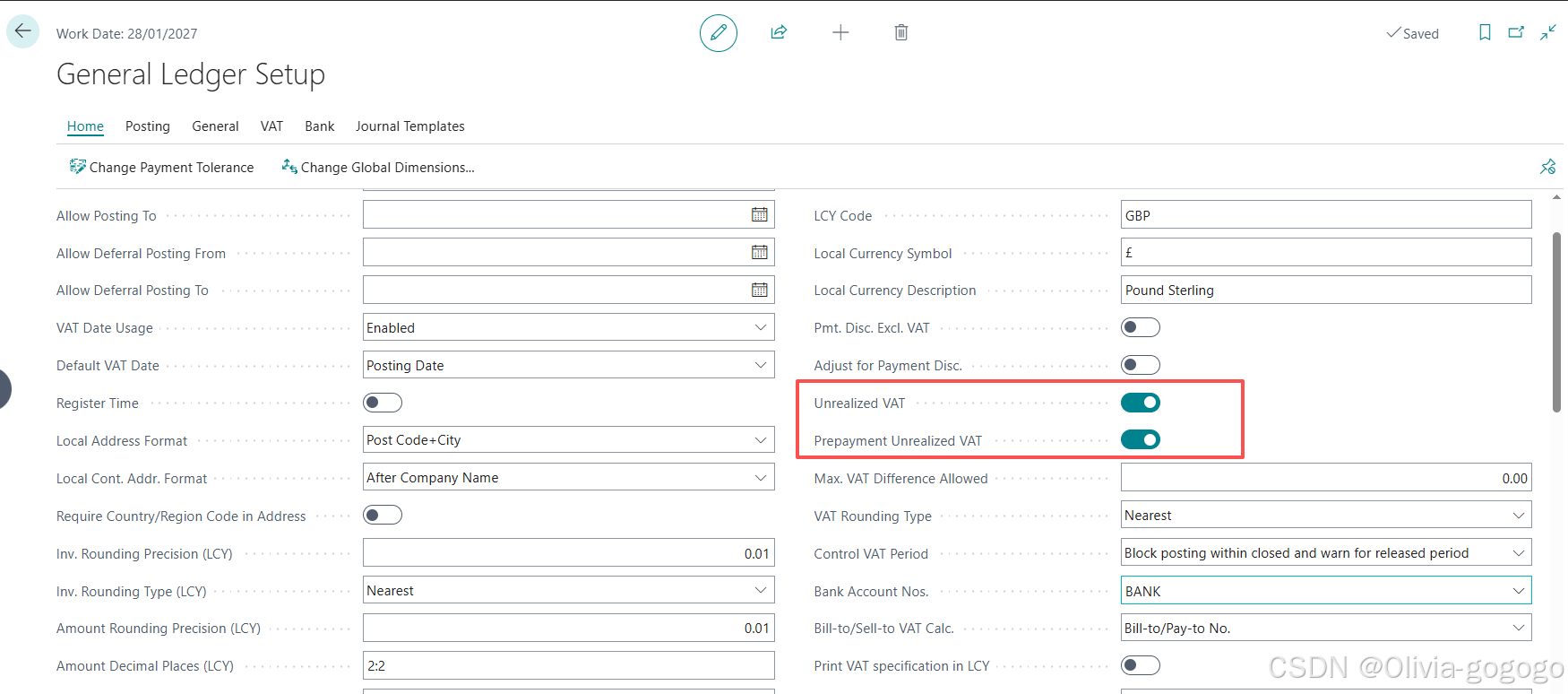1568x694 pixels.
Task: Click the bookmark icon
Action: 1485,33
